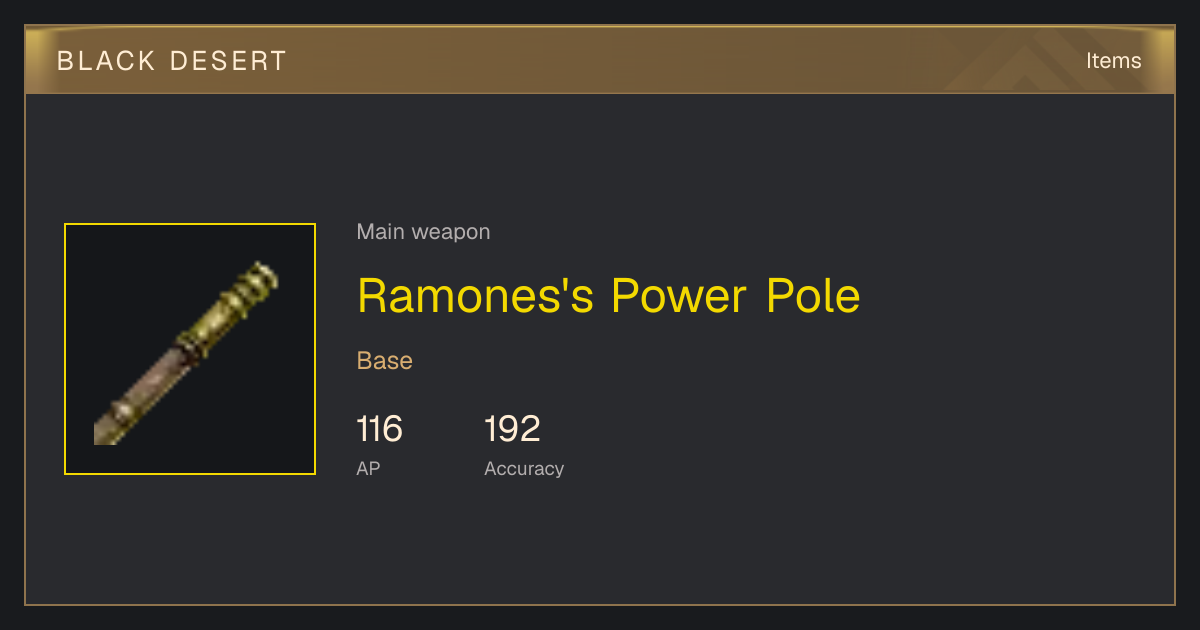The image size is (1200, 630).
Task: Select the word Pole in the title
Action: click(813, 296)
